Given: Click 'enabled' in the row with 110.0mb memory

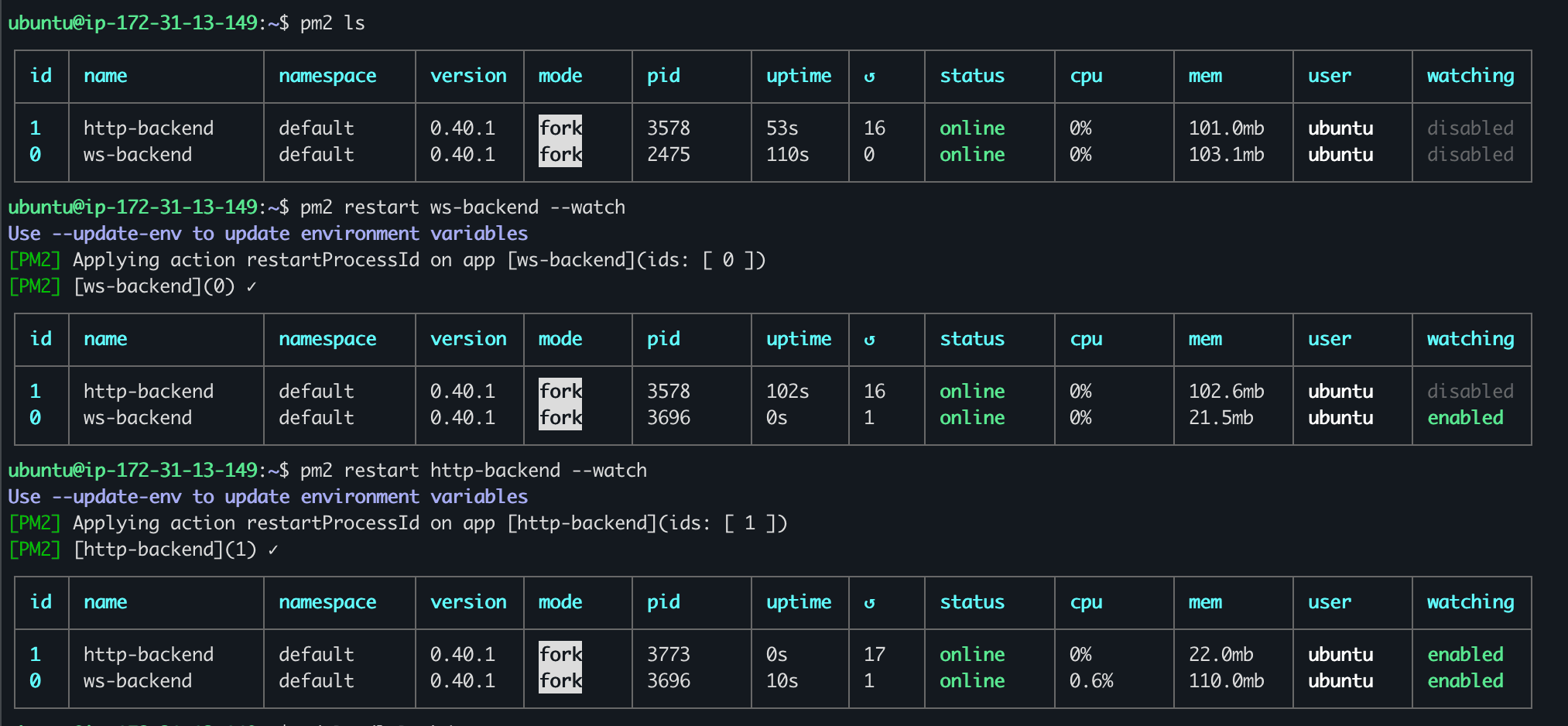Looking at the screenshot, I should tap(1465, 680).
